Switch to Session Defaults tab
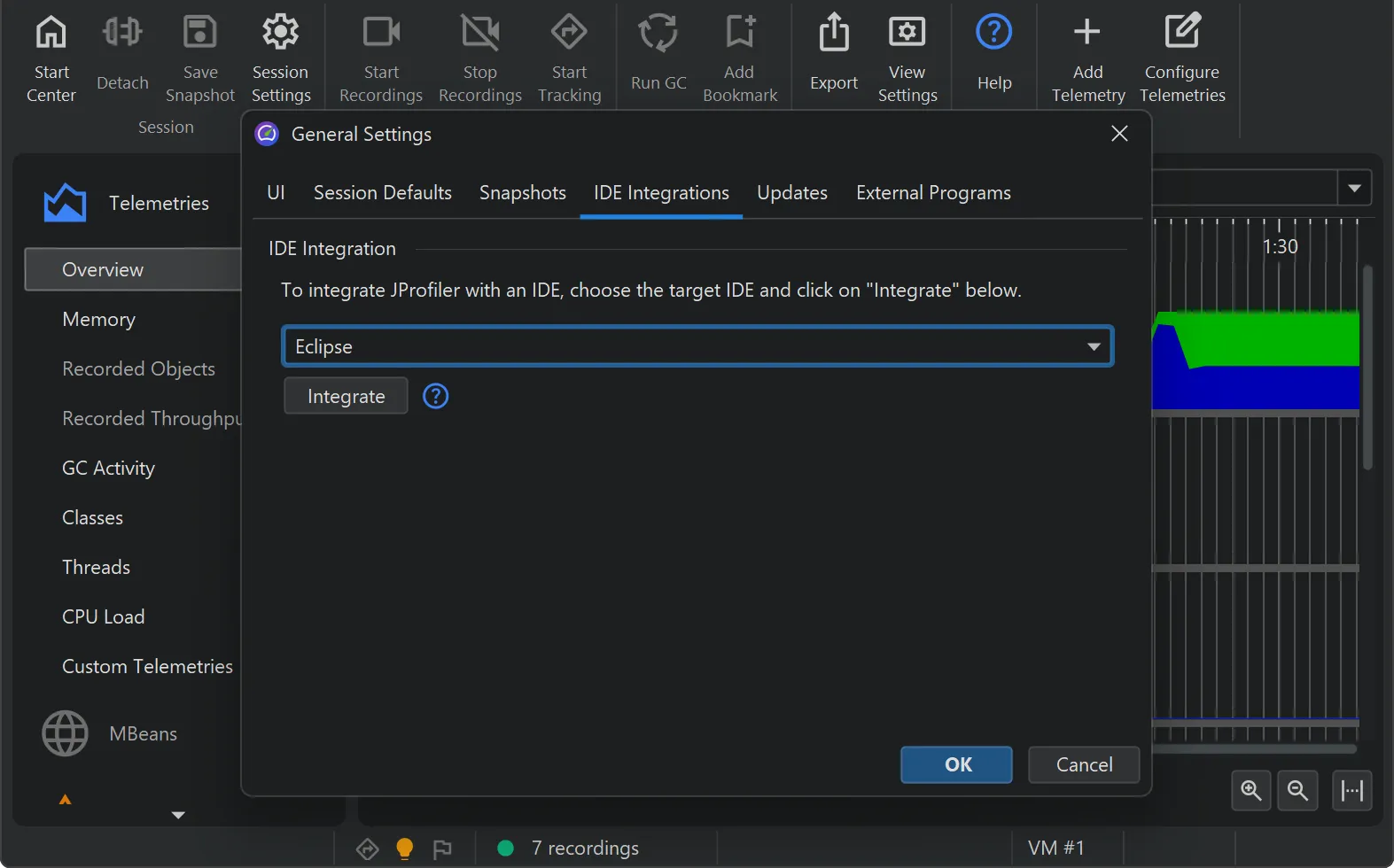The image size is (1394, 868). click(x=383, y=193)
